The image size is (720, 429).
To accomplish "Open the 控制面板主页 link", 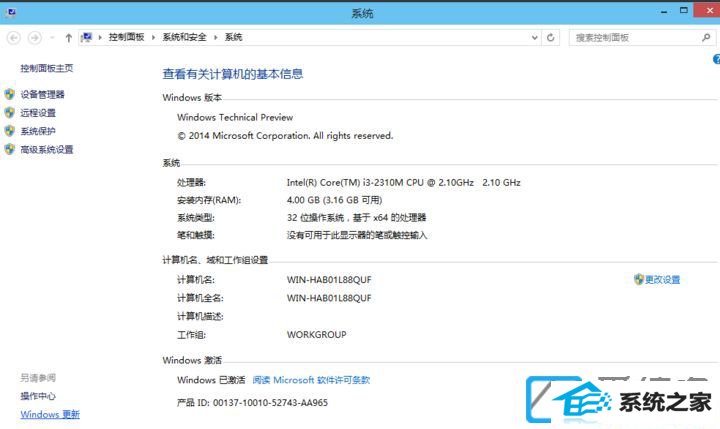I will coord(46,68).
